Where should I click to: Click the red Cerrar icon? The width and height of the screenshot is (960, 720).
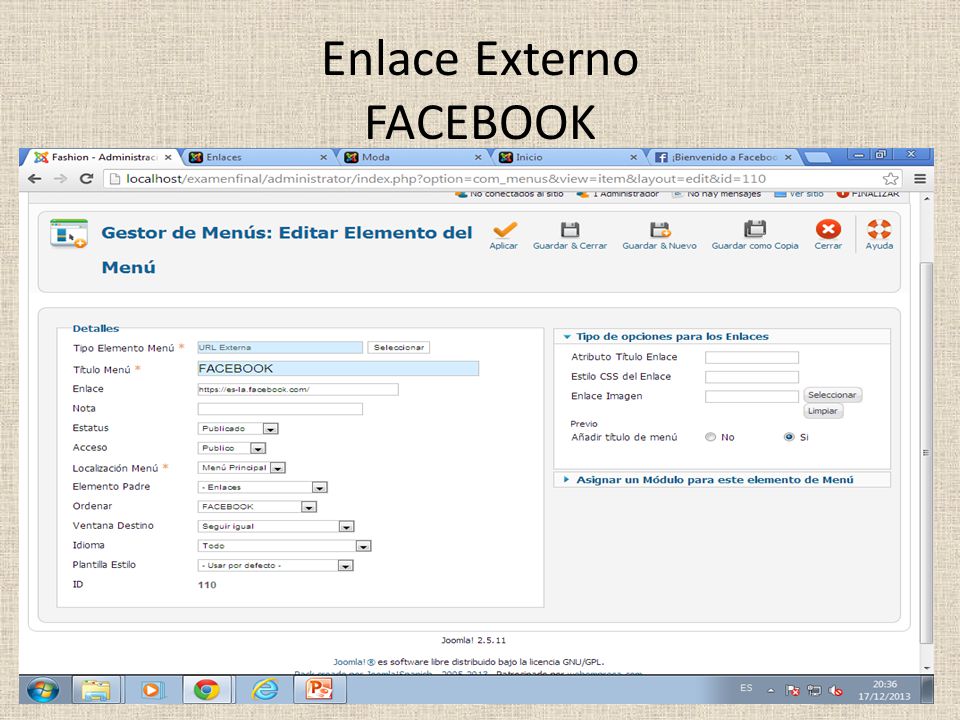828,229
